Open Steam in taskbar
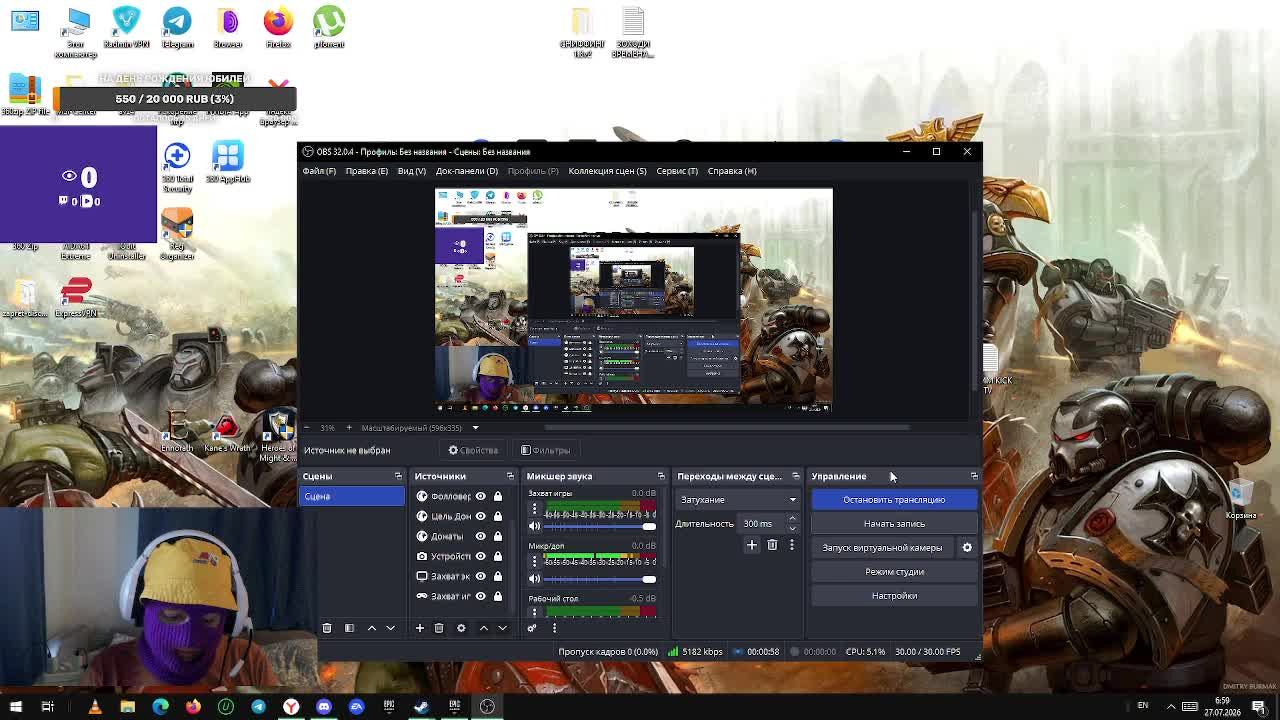1280x720 pixels. [x=421, y=706]
